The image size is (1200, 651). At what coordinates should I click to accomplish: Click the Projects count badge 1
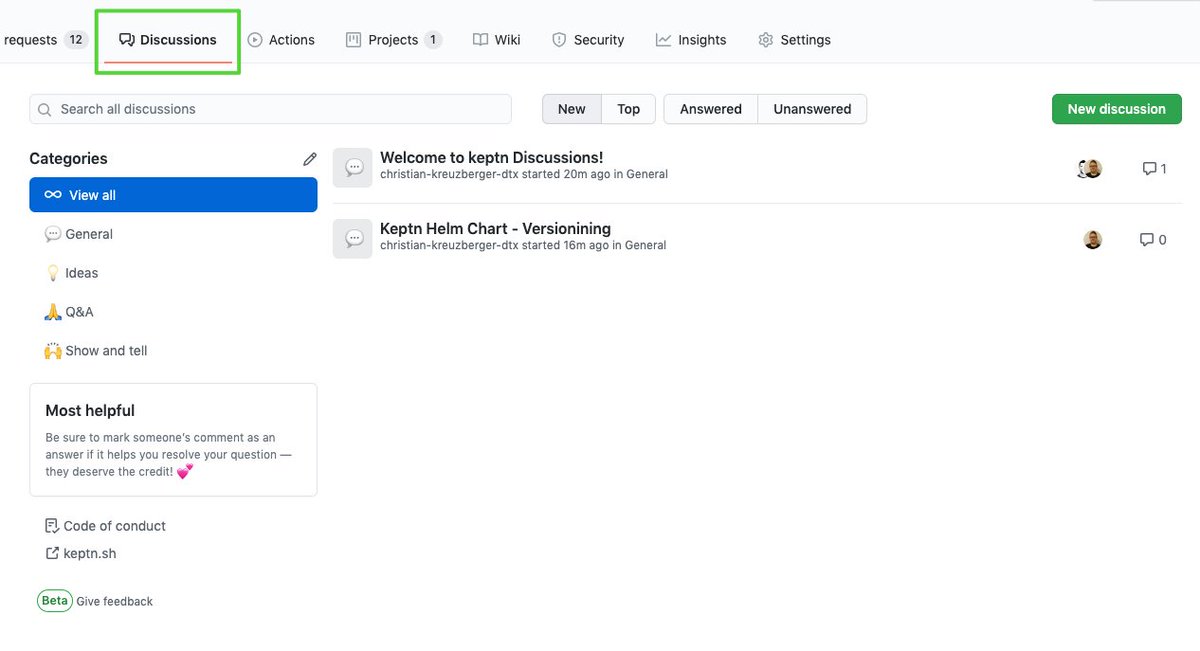[432, 40]
